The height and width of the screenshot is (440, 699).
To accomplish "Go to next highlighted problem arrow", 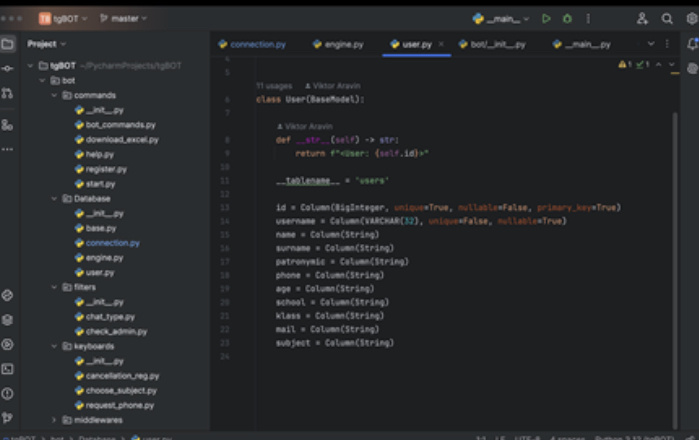I will 671,65.
